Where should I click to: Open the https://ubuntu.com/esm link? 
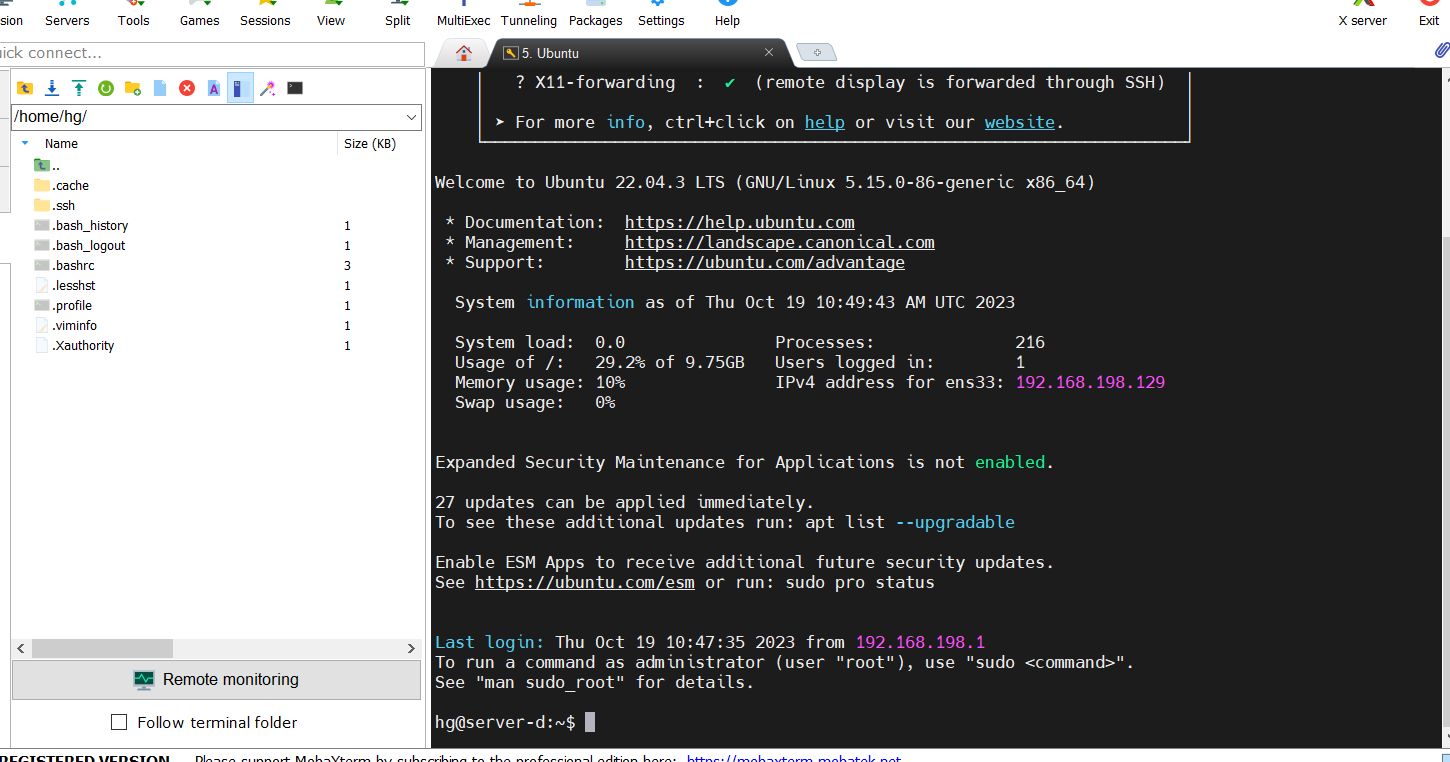pyautogui.click(x=585, y=582)
